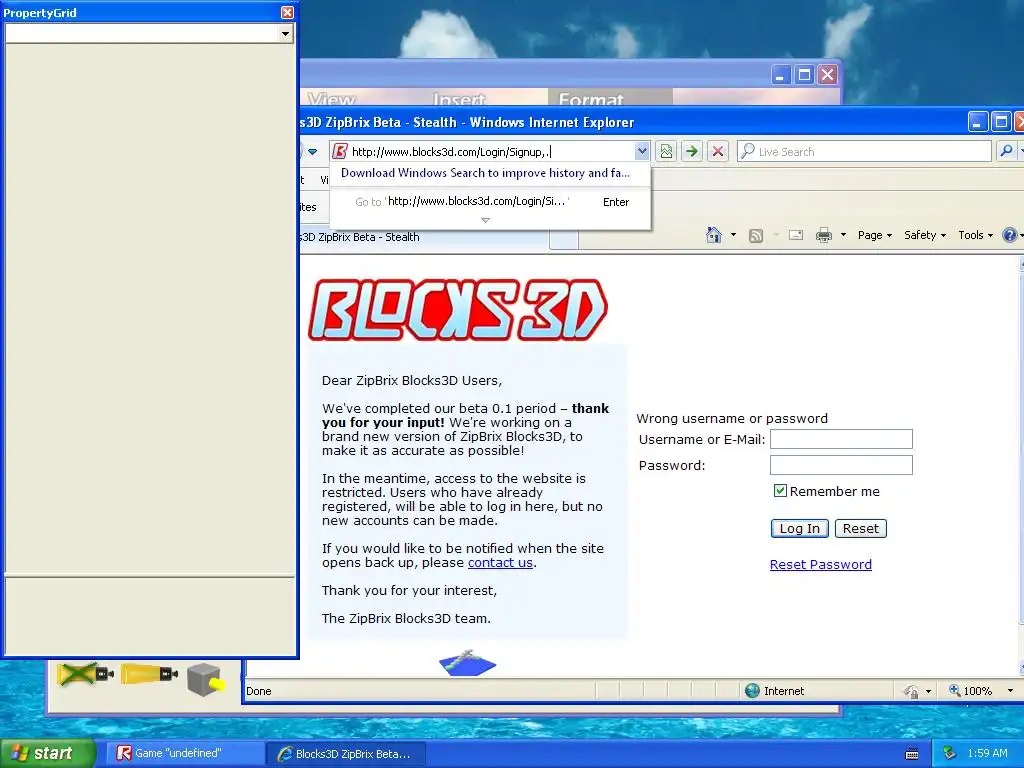This screenshot has width=1024, height=768.
Task: Click the Internet zone globe icon
Action: (x=752, y=690)
